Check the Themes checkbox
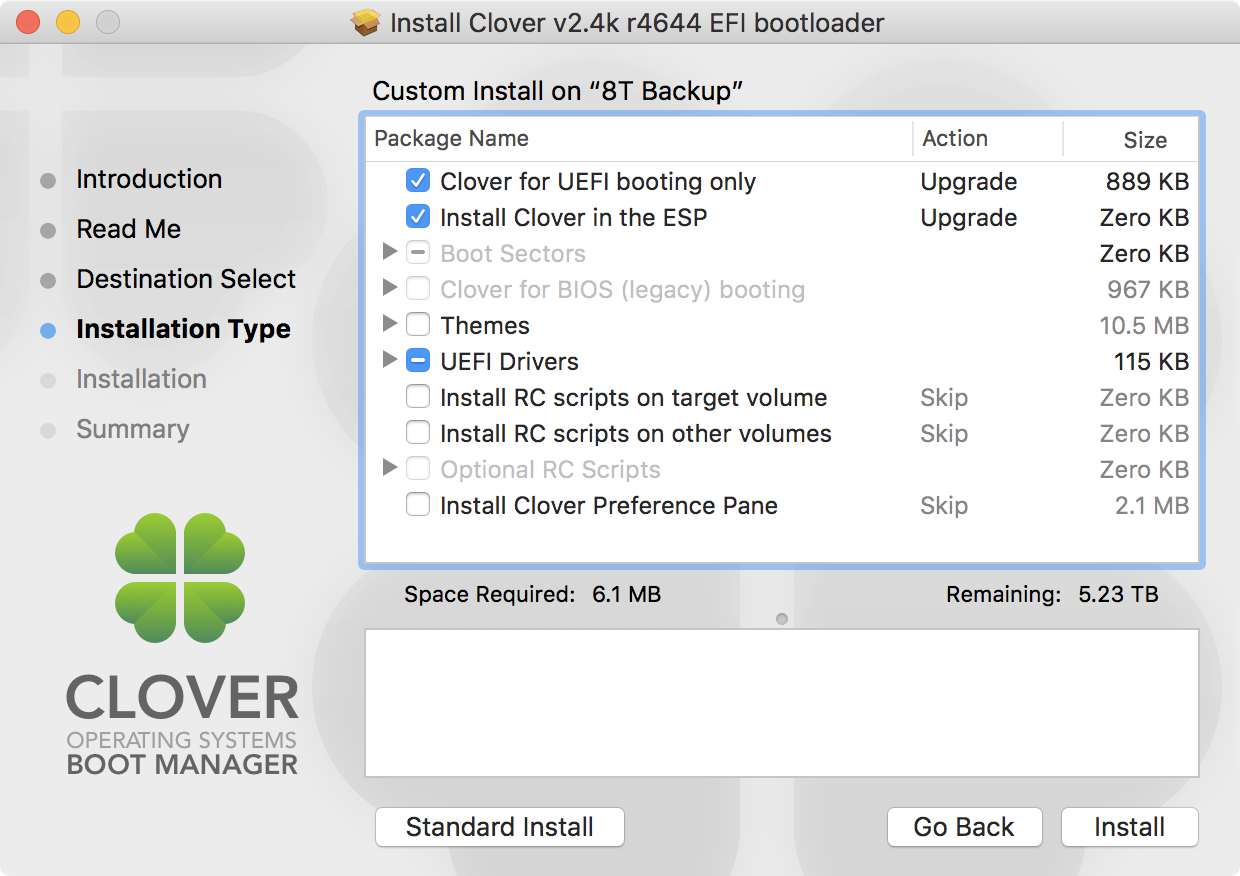The height and width of the screenshot is (876, 1240). 418,326
